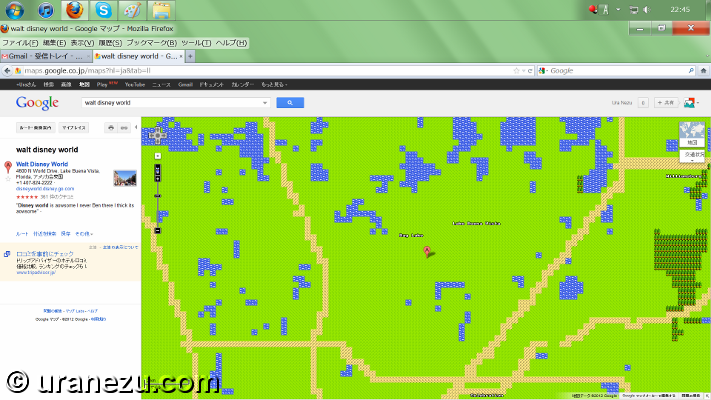Click the Firefox URL address field

click(268, 71)
